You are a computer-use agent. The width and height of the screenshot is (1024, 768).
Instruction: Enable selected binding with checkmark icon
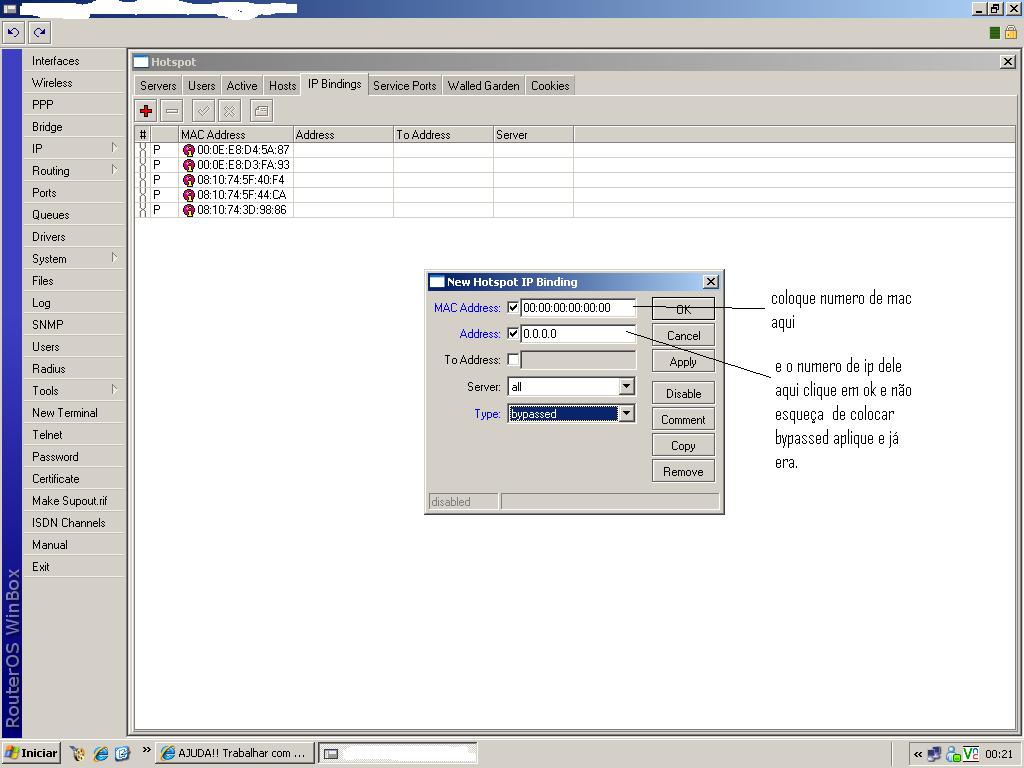point(204,111)
